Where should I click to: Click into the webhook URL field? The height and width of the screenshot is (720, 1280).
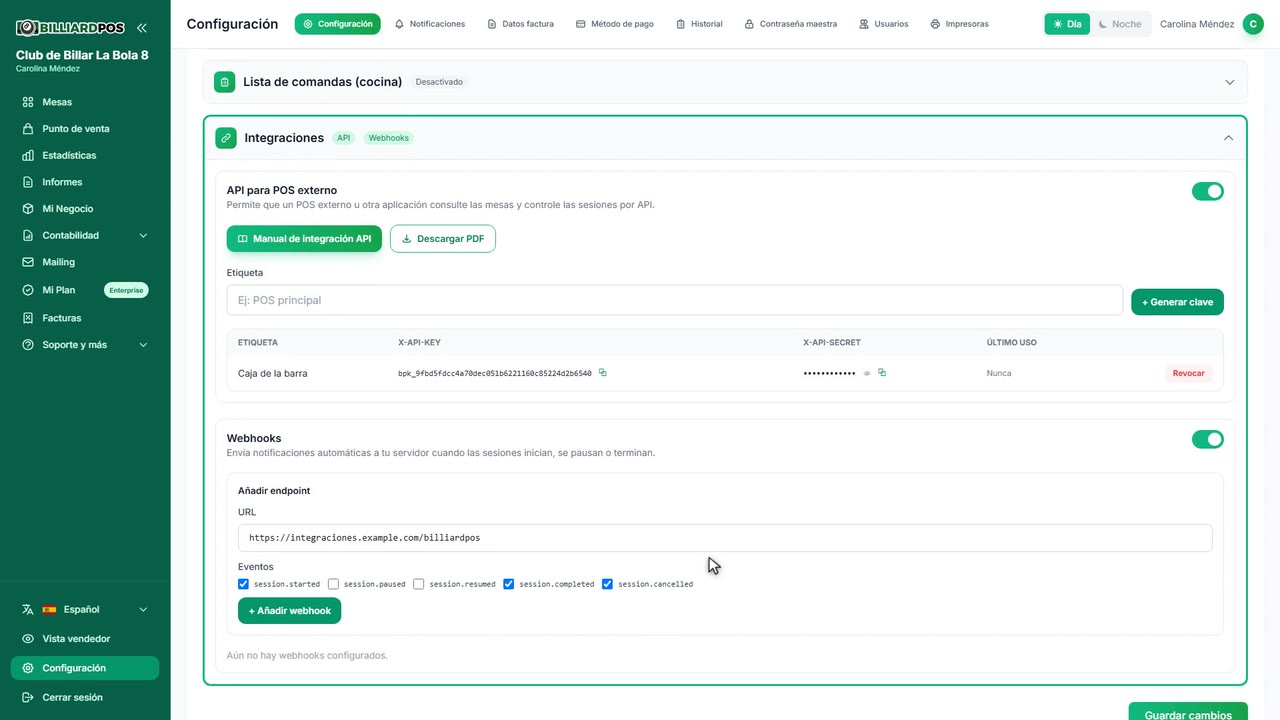click(725, 538)
